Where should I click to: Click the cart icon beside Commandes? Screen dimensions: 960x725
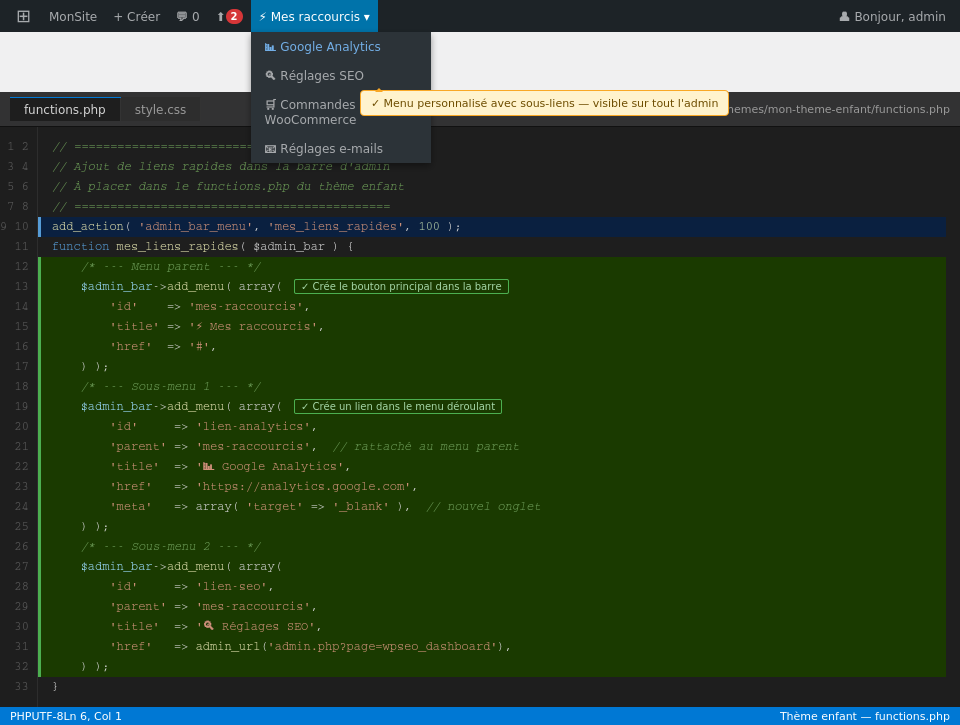click(x=270, y=105)
